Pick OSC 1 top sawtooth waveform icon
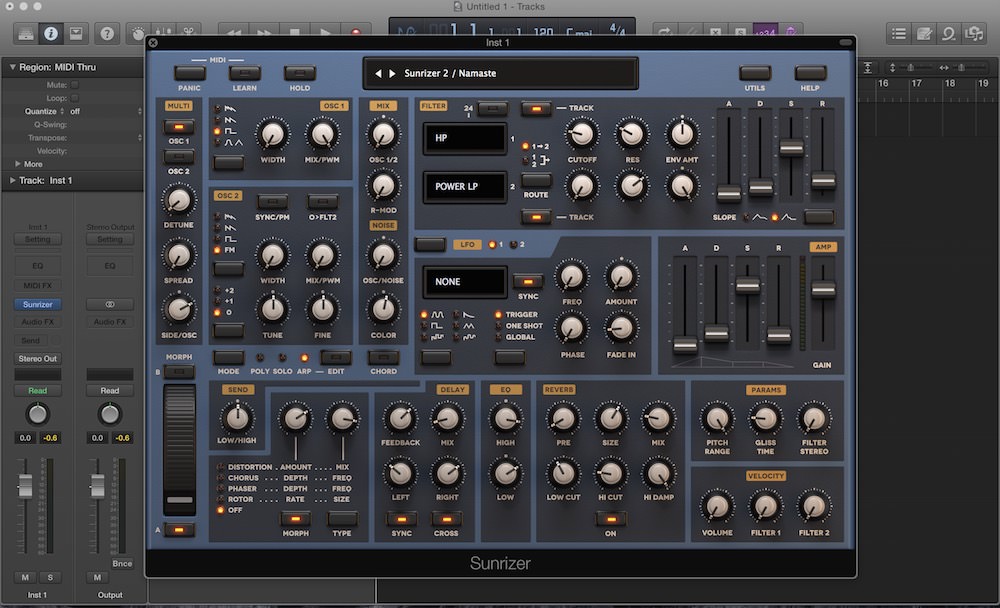The height and width of the screenshot is (608, 1000). pos(230,109)
